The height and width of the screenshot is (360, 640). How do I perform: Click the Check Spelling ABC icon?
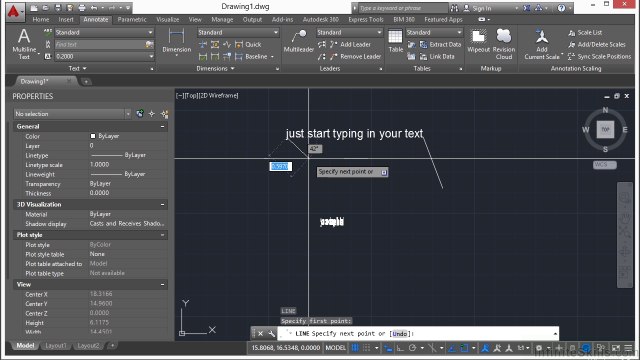48,32
